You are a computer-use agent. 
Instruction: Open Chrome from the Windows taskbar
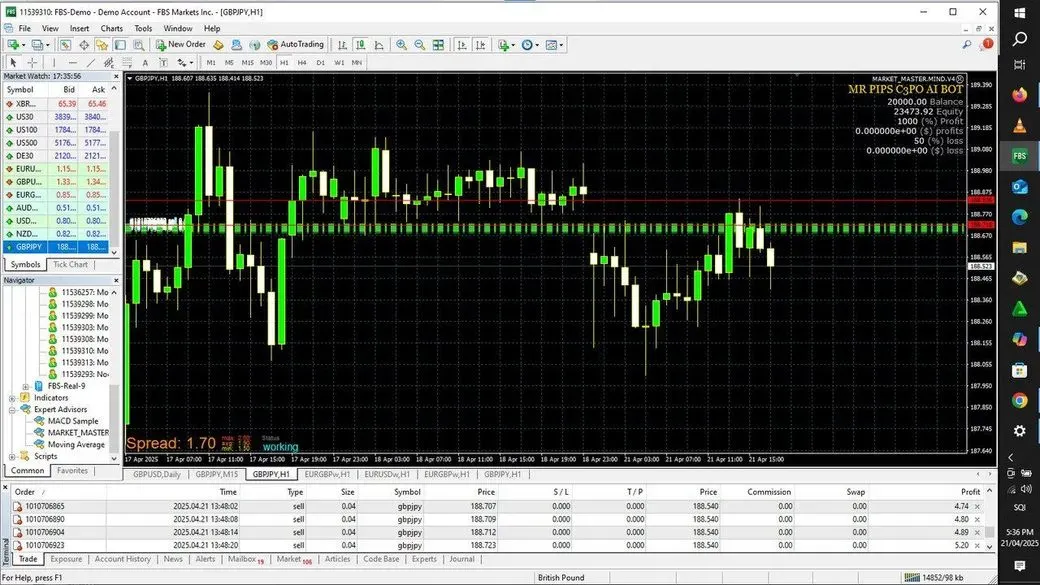[1019, 400]
